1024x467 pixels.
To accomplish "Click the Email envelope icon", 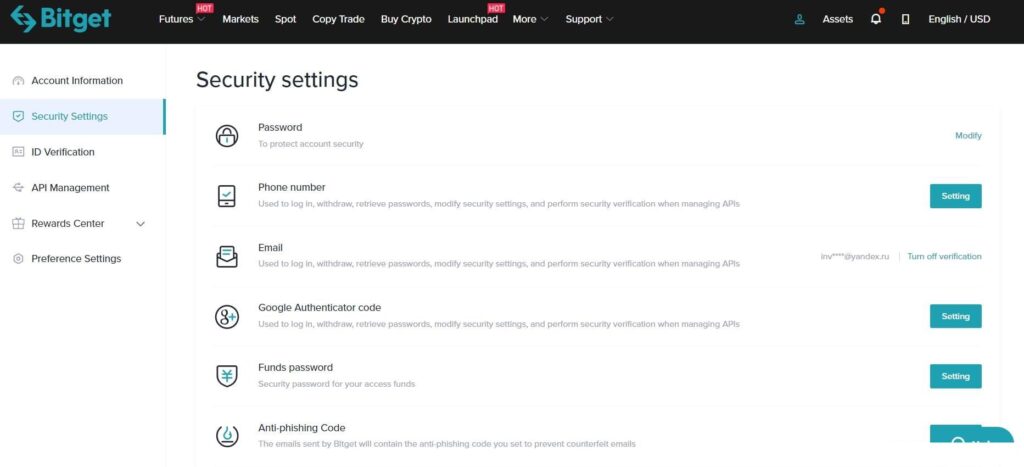I will (x=227, y=256).
